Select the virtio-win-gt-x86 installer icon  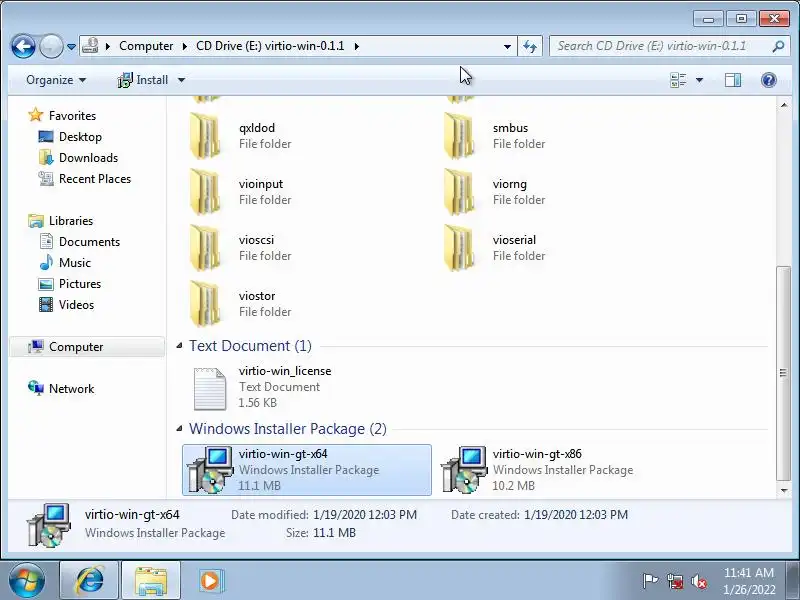pos(464,469)
